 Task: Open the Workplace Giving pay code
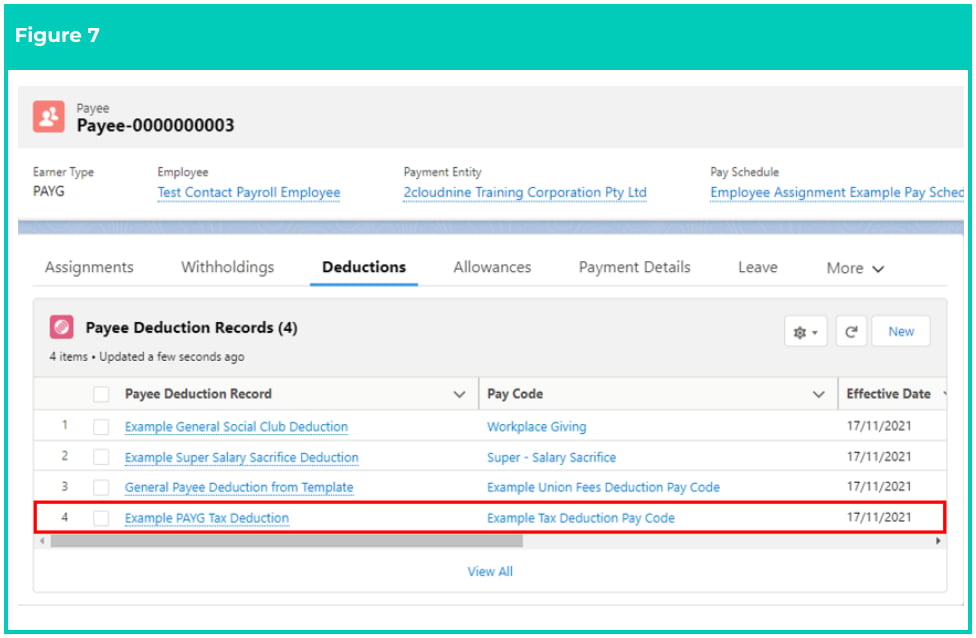pyautogui.click(x=537, y=426)
